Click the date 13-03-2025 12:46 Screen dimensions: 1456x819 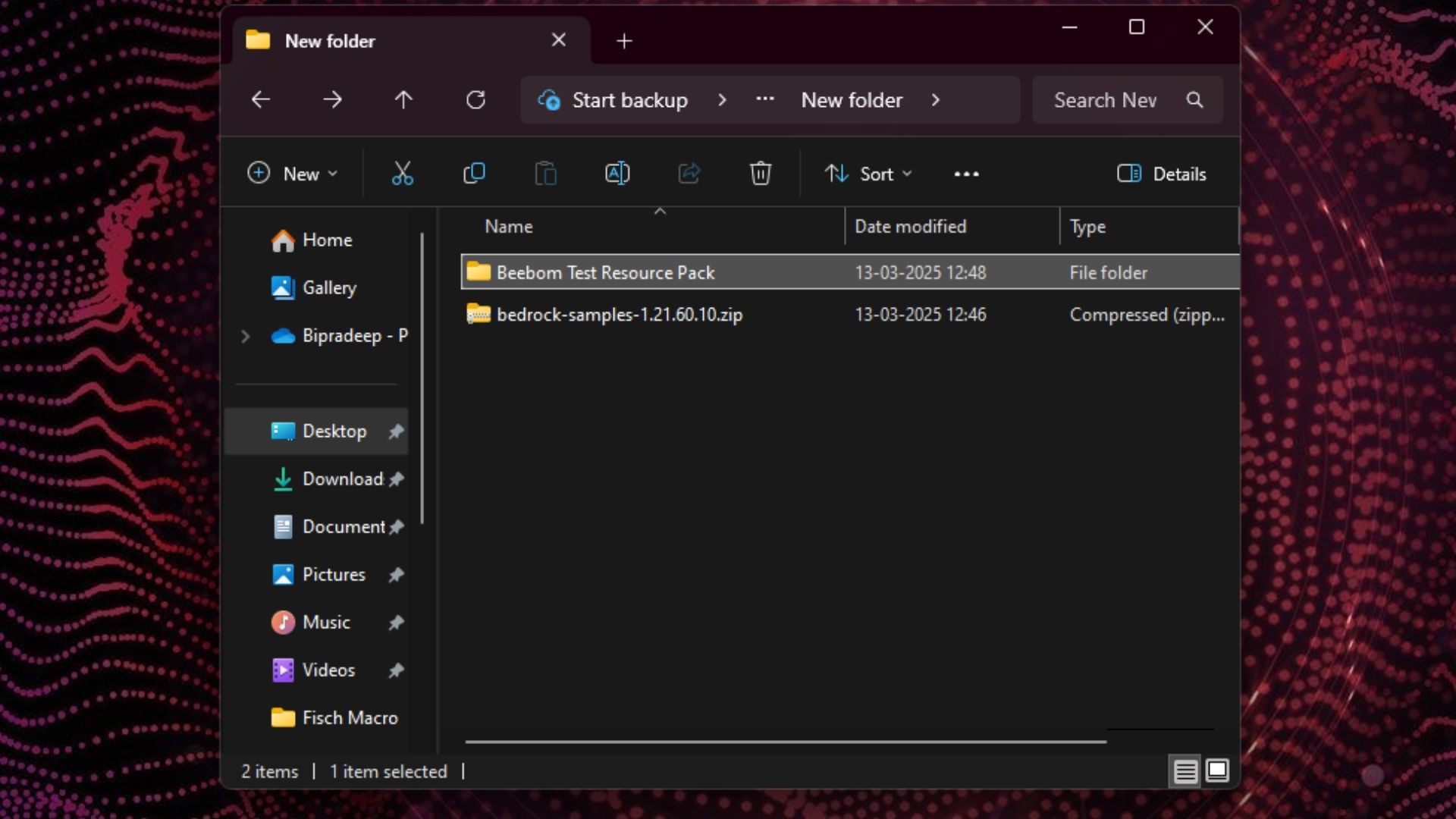point(921,314)
